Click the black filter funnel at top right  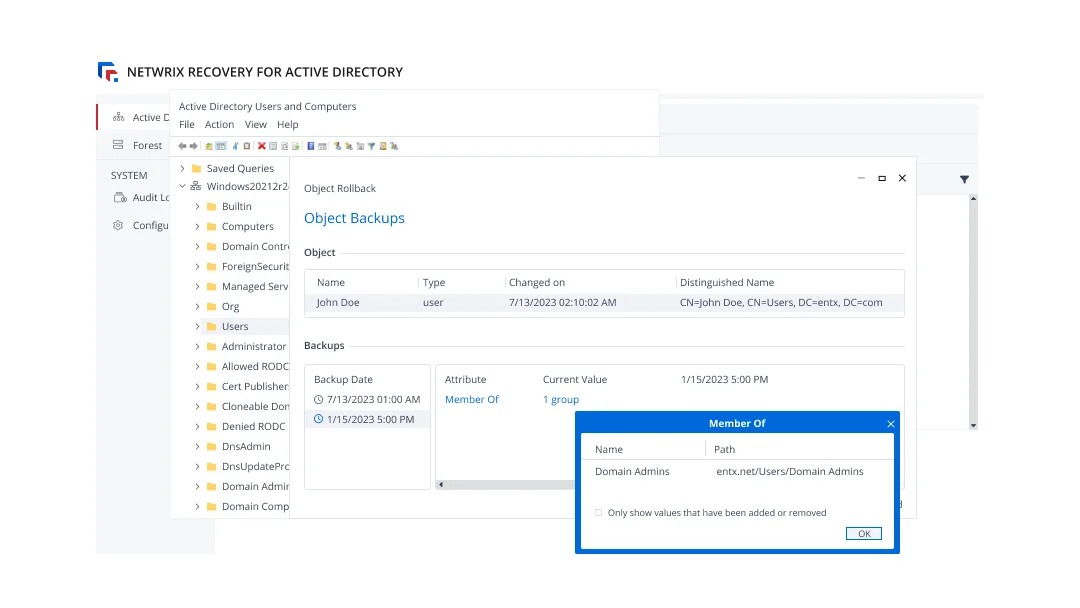coord(964,179)
